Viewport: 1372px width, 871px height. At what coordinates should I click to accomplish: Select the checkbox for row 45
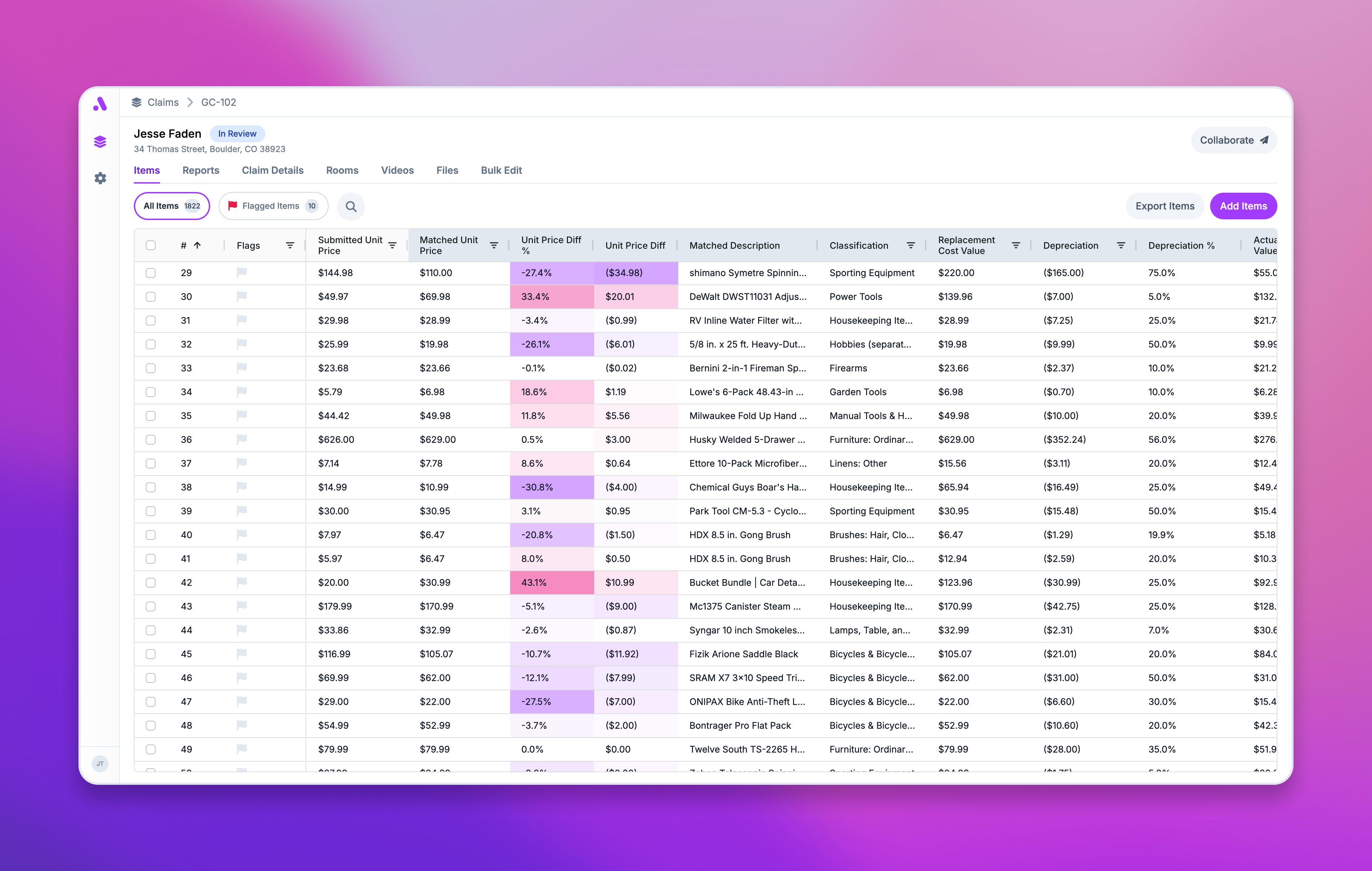[x=150, y=654]
